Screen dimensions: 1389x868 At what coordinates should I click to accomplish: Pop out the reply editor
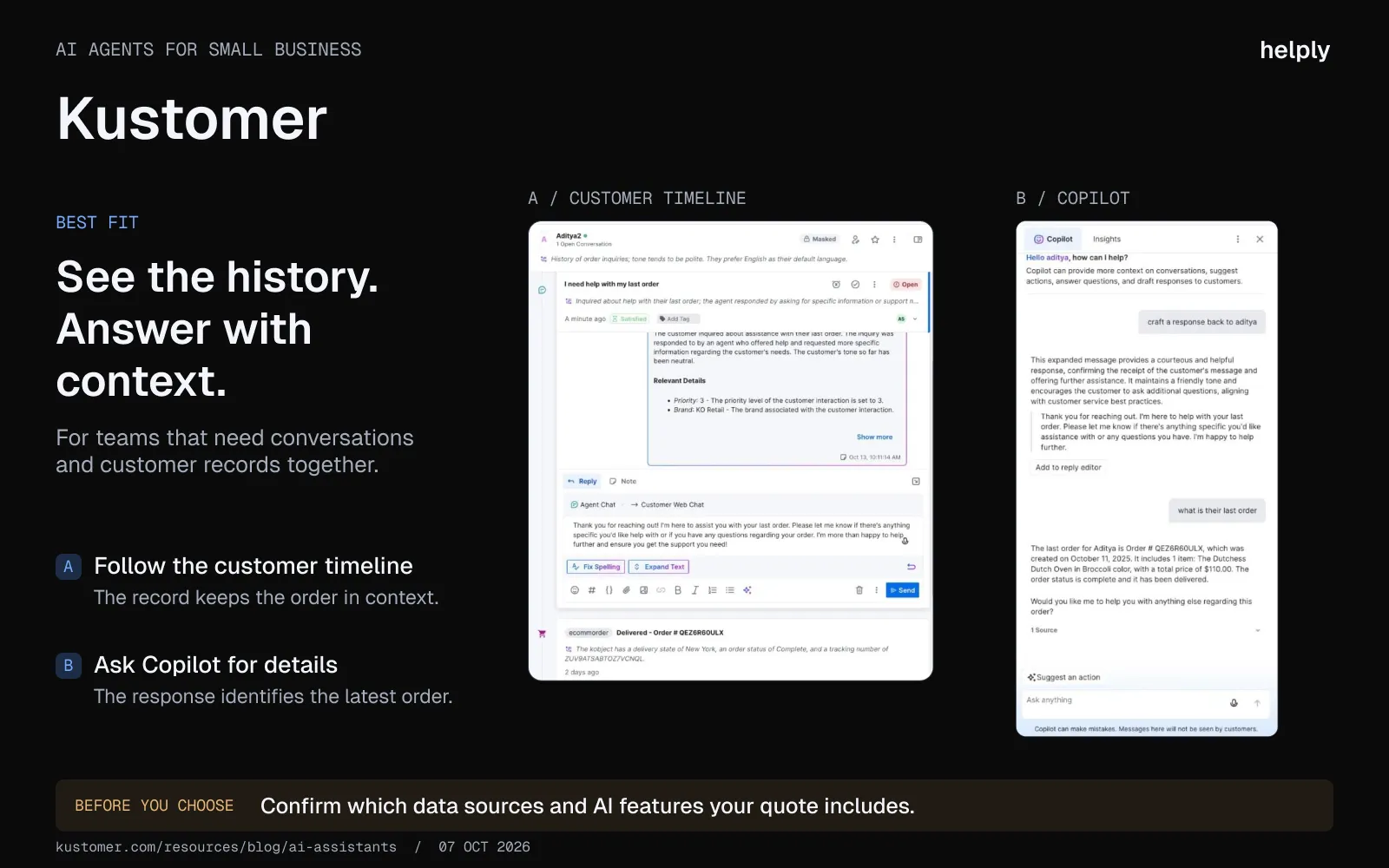click(916, 481)
